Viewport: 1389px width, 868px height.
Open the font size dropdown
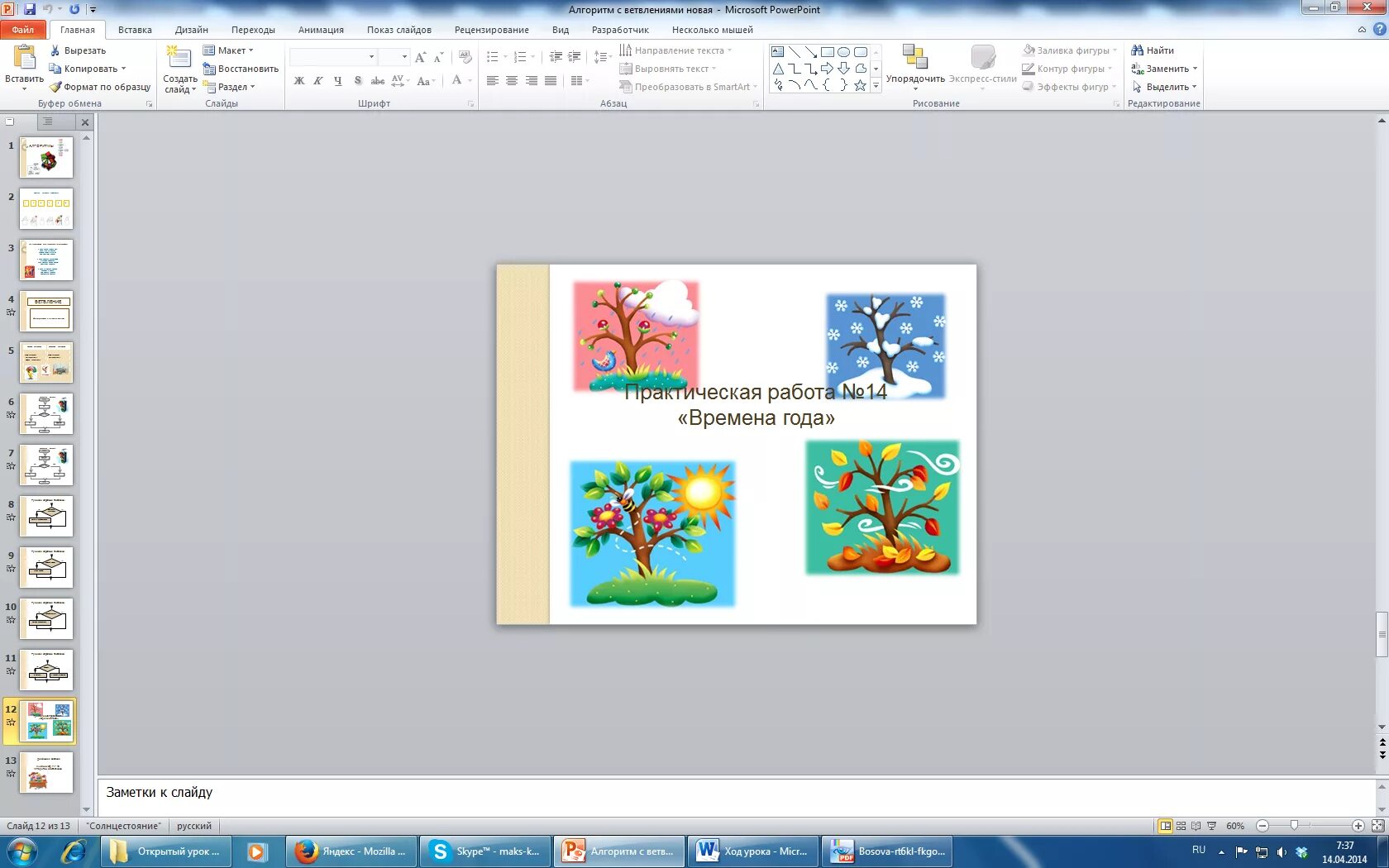pyautogui.click(x=404, y=57)
